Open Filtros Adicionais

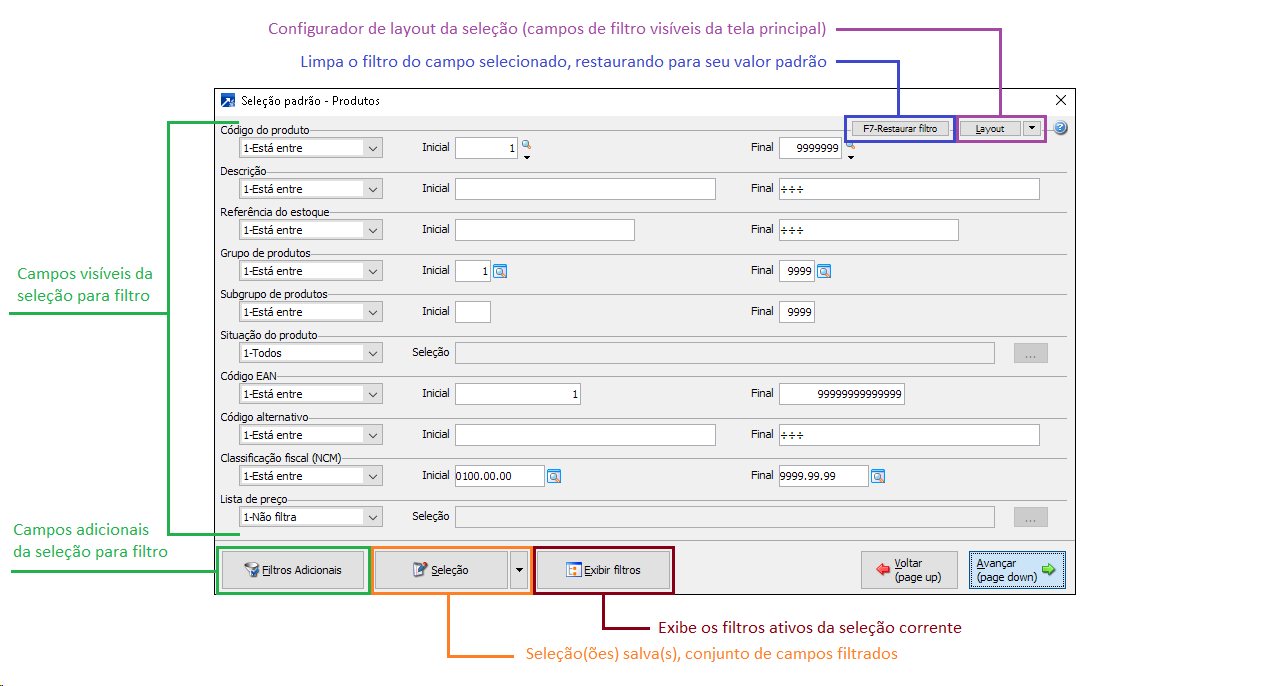[x=293, y=570]
